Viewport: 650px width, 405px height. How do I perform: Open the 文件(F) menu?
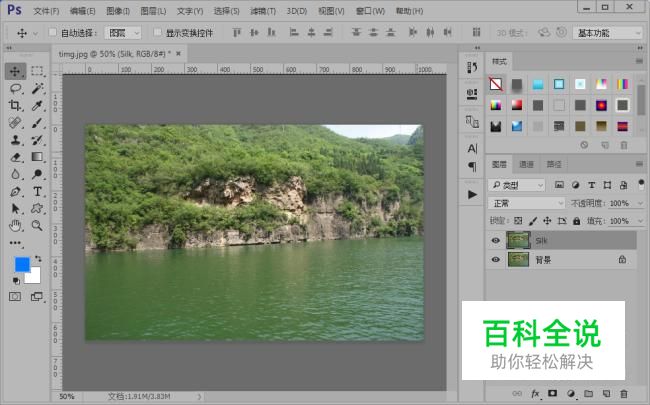pyautogui.click(x=46, y=11)
